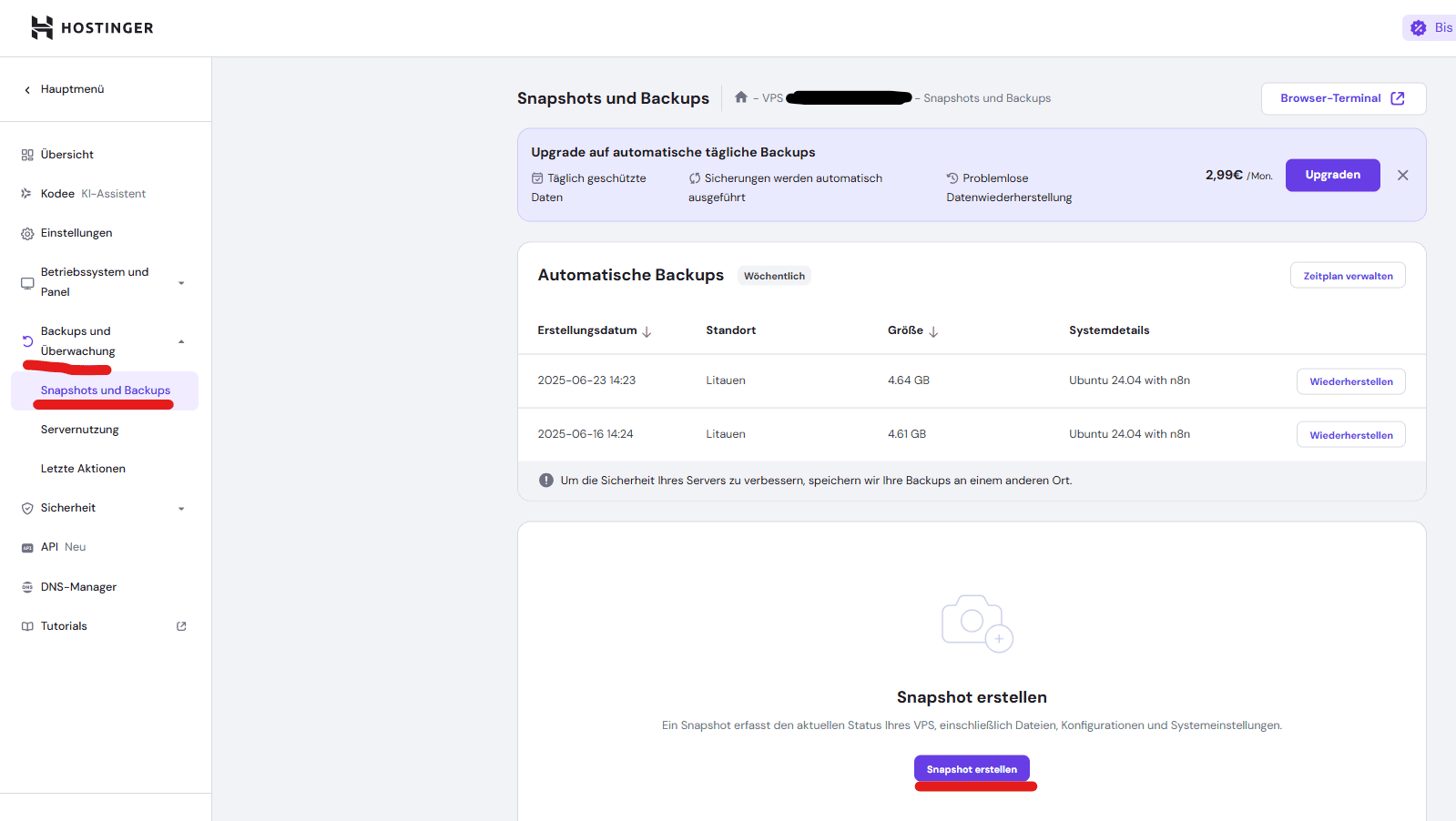This screenshot has width=1456, height=821.
Task: Sort by Erstellungsdatum arrow
Action: tap(647, 331)
